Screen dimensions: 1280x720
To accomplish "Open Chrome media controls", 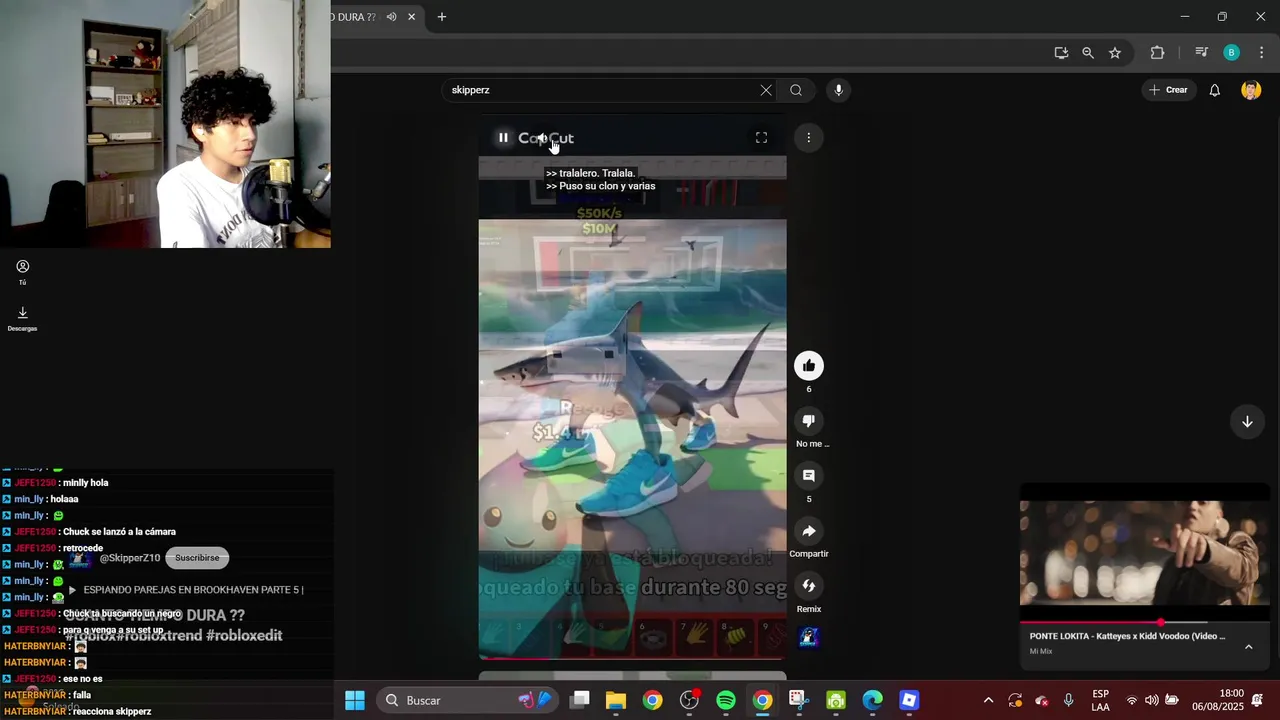I will pyautogui.click(x=1202, y=53).
